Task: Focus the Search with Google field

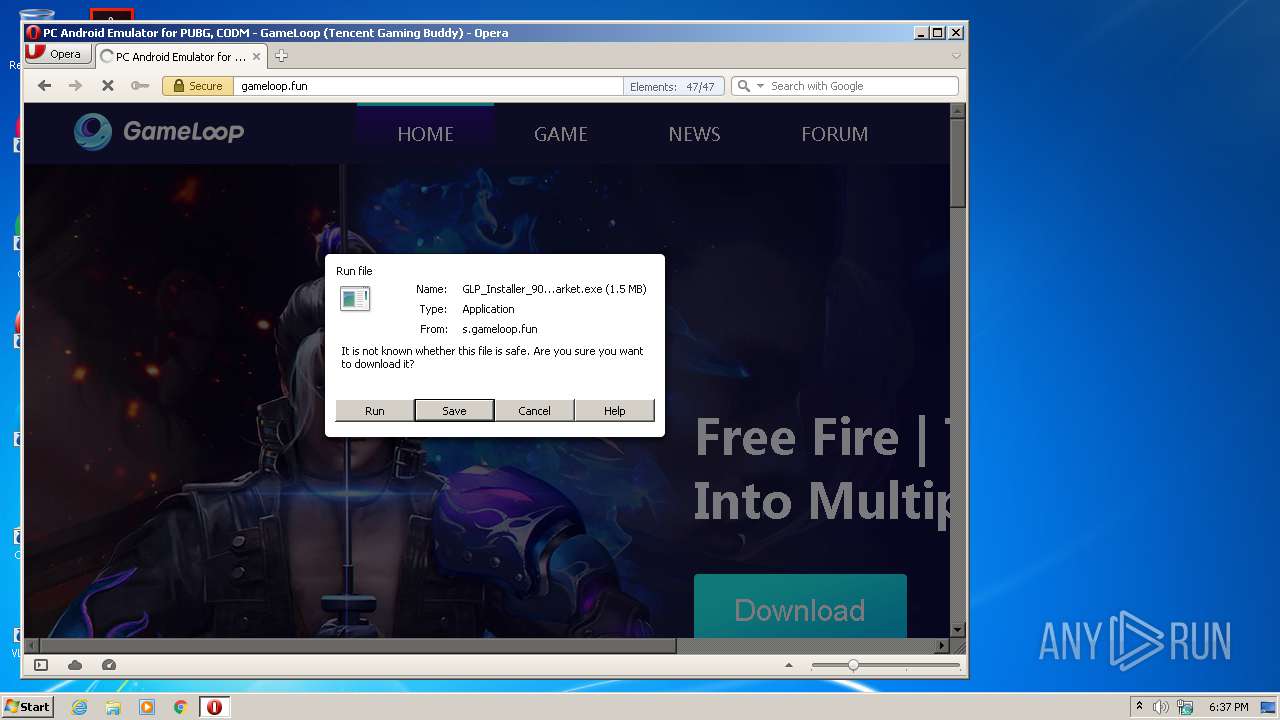Action: click(862, 86)
